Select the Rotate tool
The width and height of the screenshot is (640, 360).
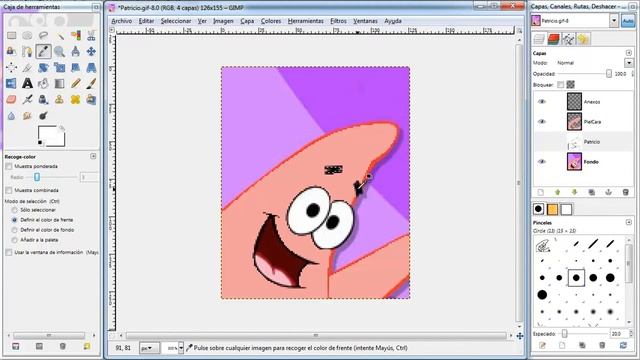point(43,67)
